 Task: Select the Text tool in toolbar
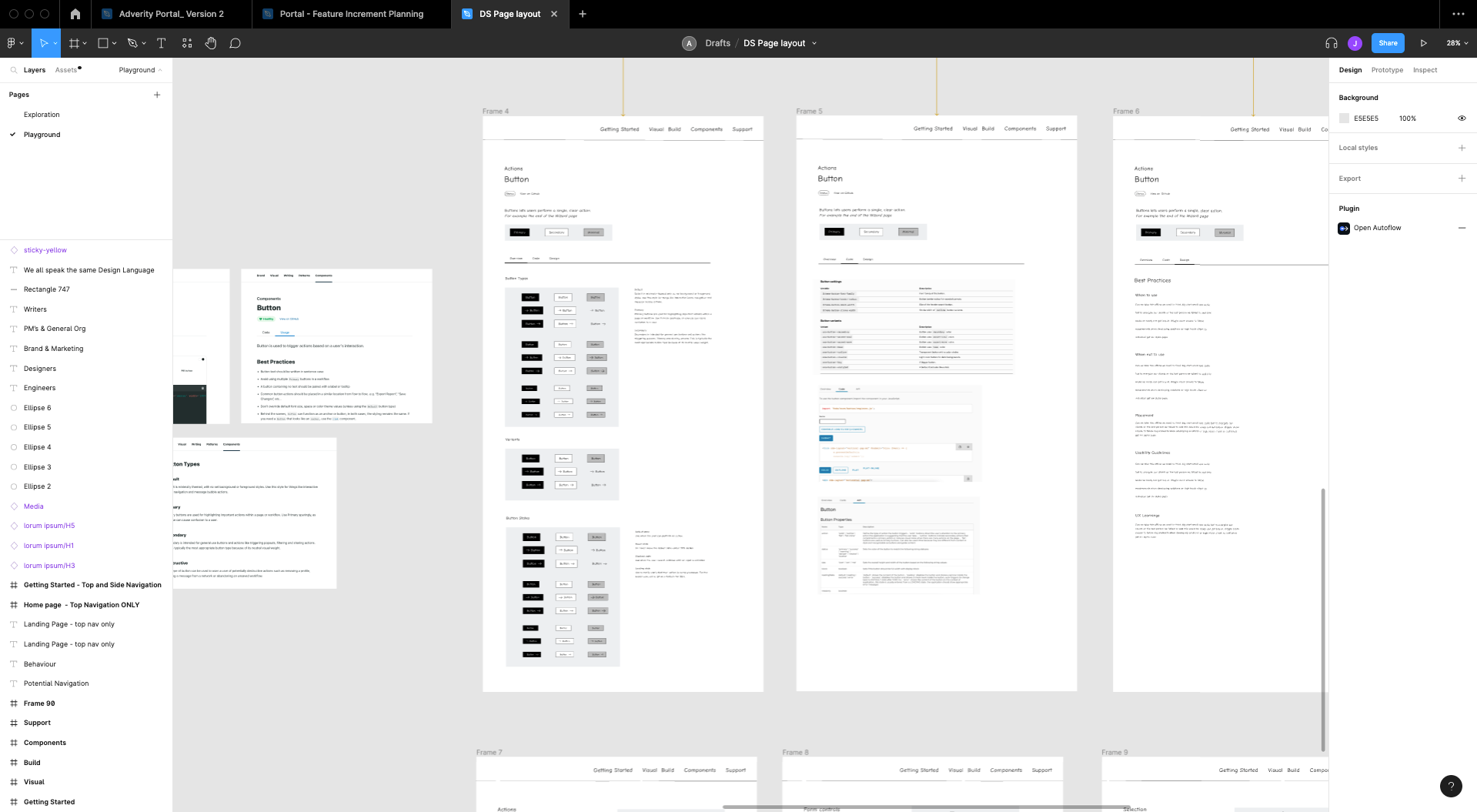point(161,43)
